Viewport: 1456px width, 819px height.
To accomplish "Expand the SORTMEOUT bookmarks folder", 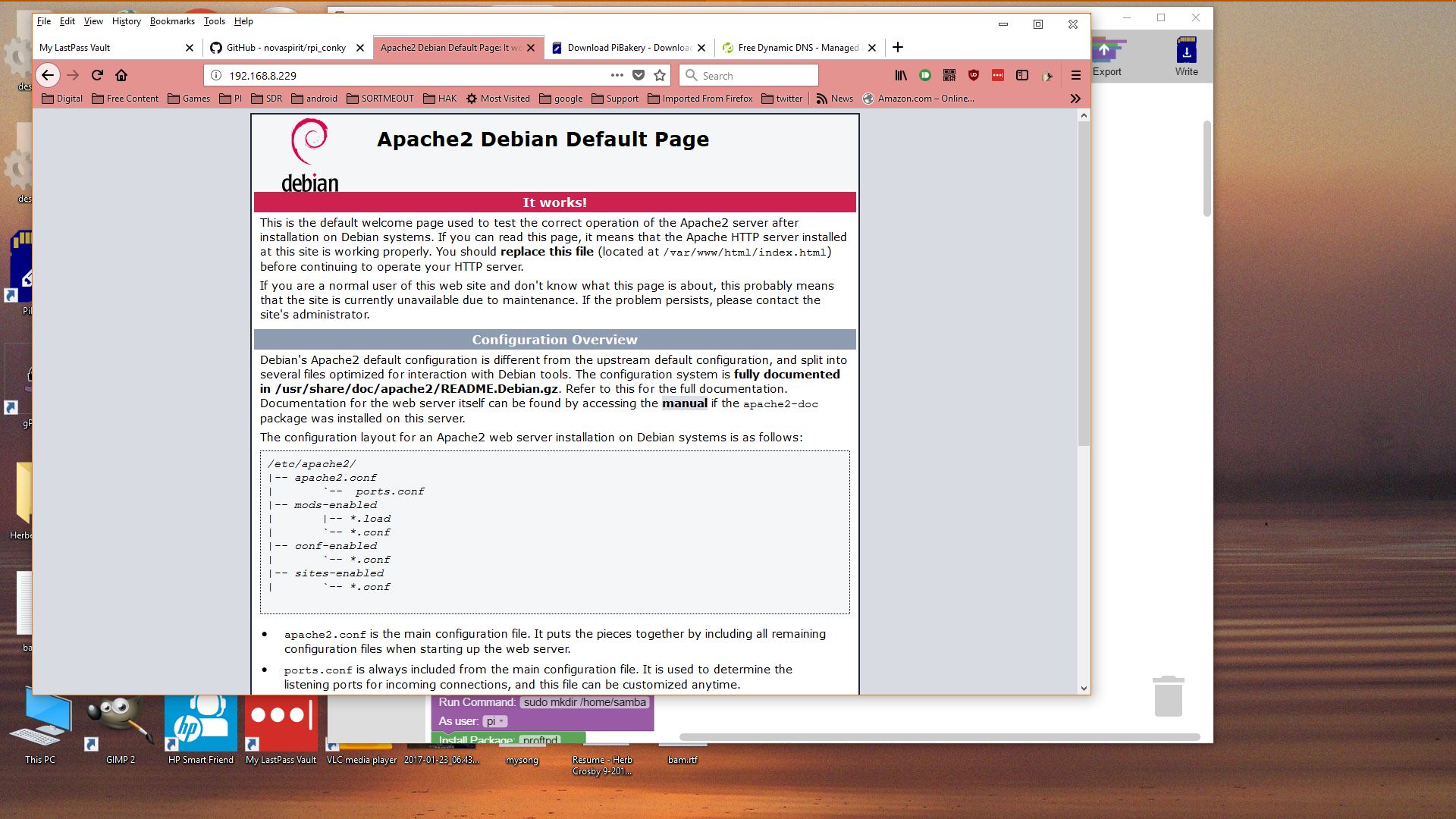I will 380,99.
